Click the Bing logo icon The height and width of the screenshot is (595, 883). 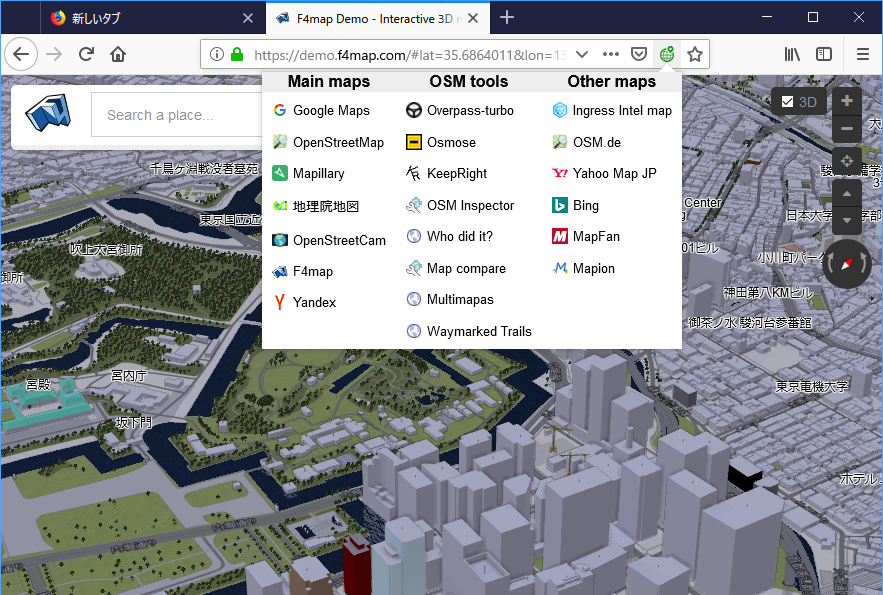[560, 205]
